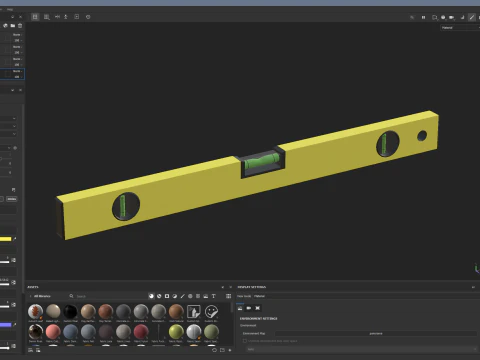Screen dimensions: 480x360
Task: Open the selected layer's blend mode dropdown
Action: pos(17,71)
